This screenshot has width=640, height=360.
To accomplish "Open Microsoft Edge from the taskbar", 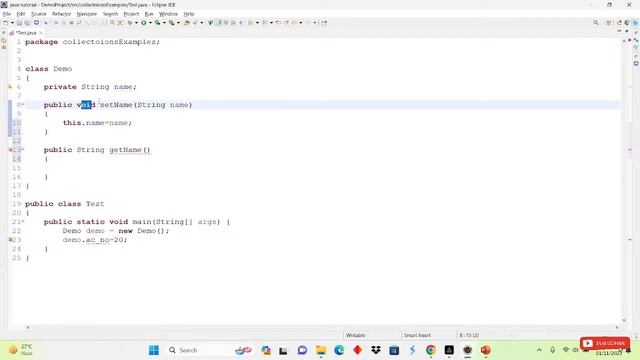I will point(339,350).
